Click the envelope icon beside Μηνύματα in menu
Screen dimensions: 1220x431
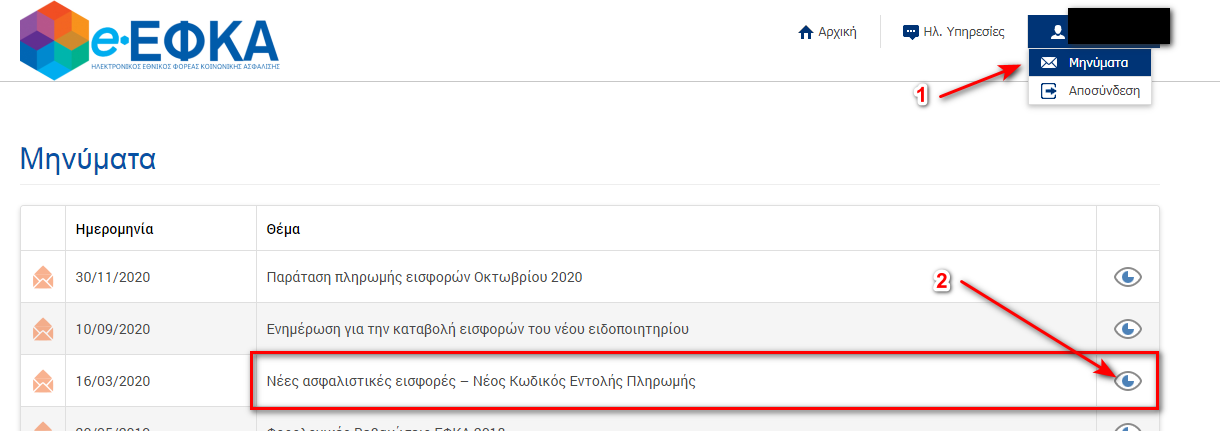click(1049, 62)
